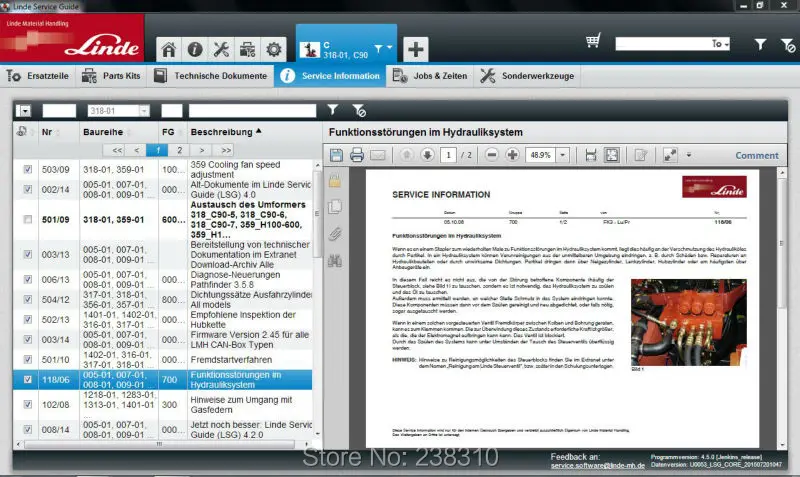Click the PDF page number field
This screenshot has width=800, height=477.
coord(448,155)
